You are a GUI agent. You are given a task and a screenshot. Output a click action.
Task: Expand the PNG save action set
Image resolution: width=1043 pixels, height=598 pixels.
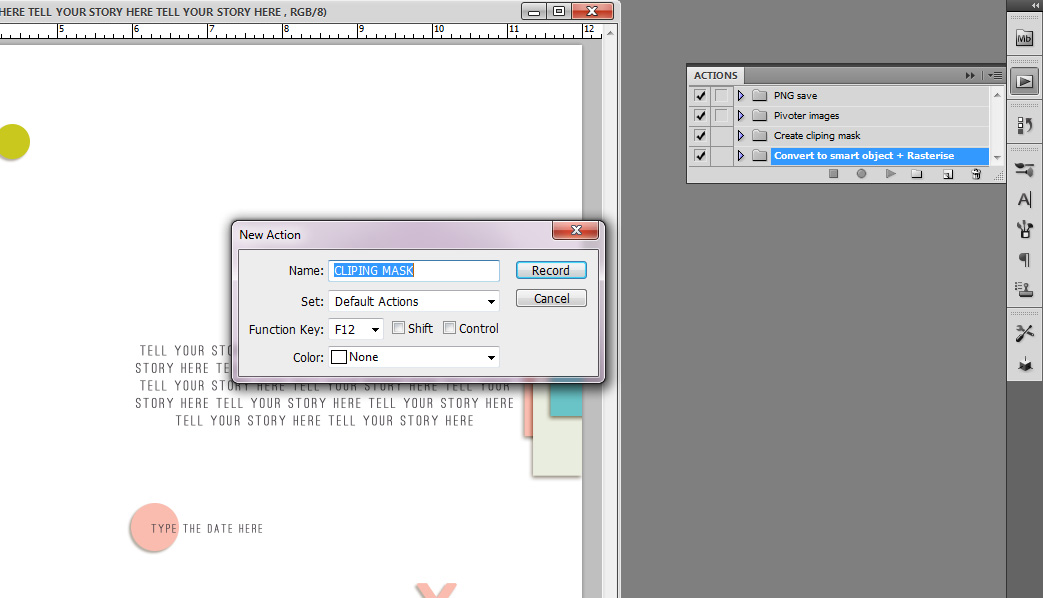[740, 96]
